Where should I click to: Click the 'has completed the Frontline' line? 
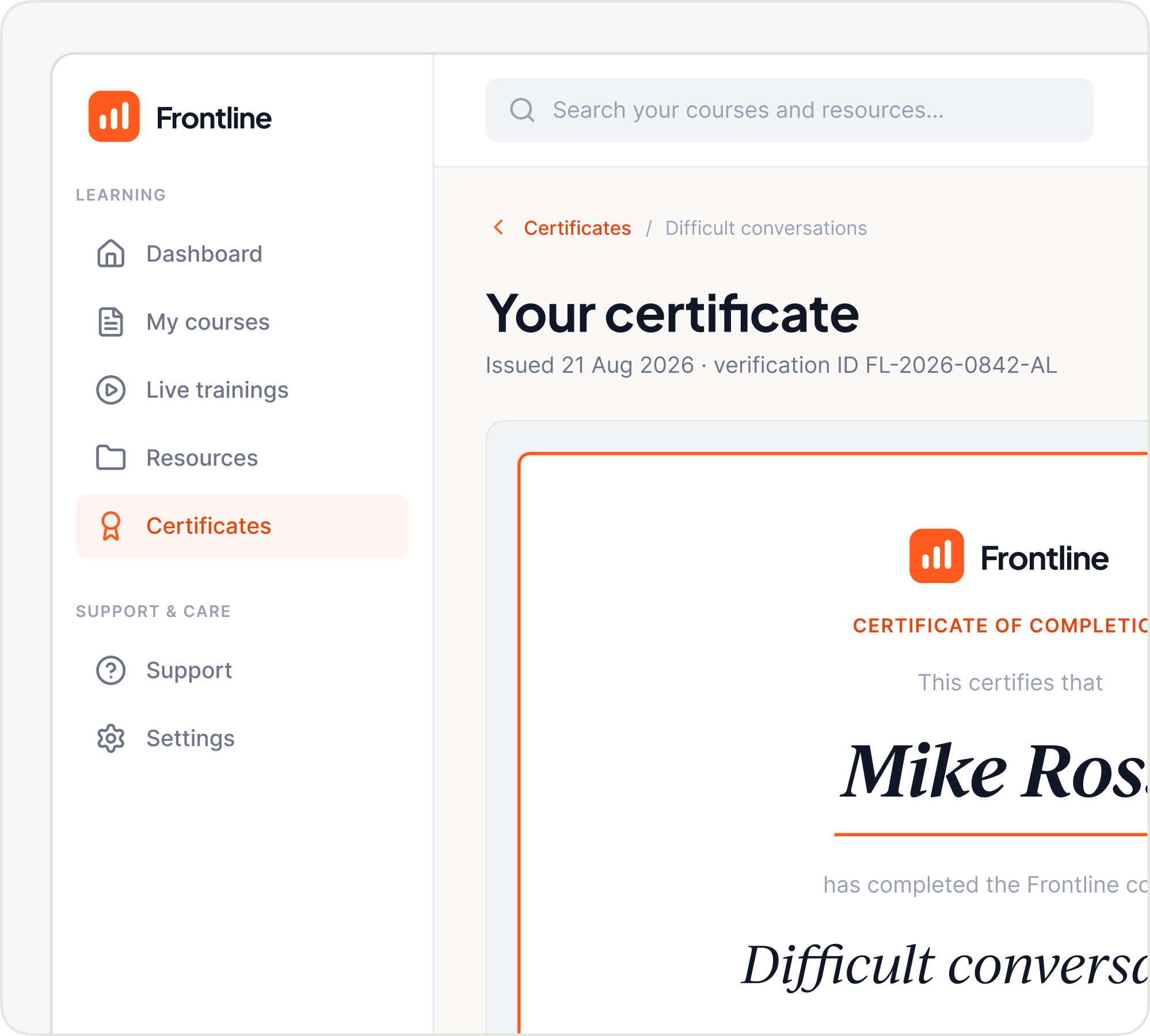point(986,885)
